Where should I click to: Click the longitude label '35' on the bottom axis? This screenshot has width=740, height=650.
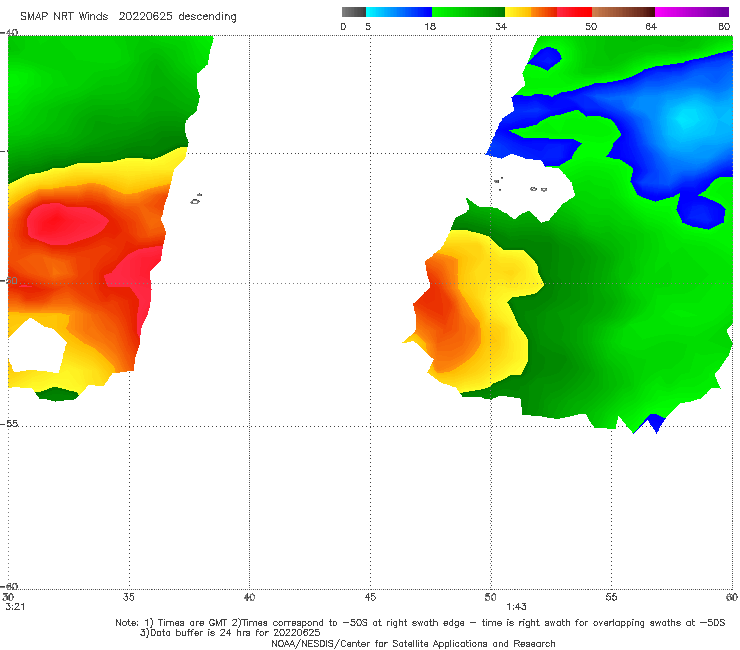[128, 598]
